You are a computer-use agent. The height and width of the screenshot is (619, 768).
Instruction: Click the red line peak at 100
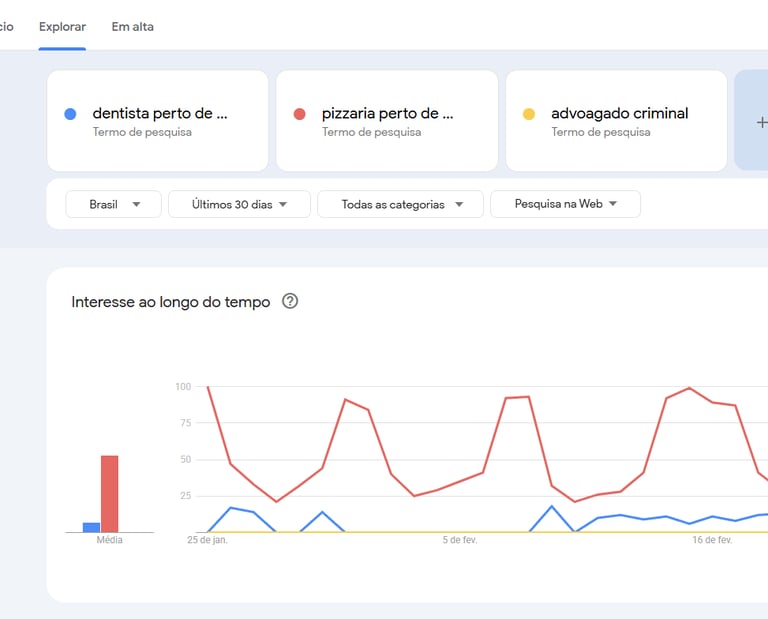[x=208, y=387]
